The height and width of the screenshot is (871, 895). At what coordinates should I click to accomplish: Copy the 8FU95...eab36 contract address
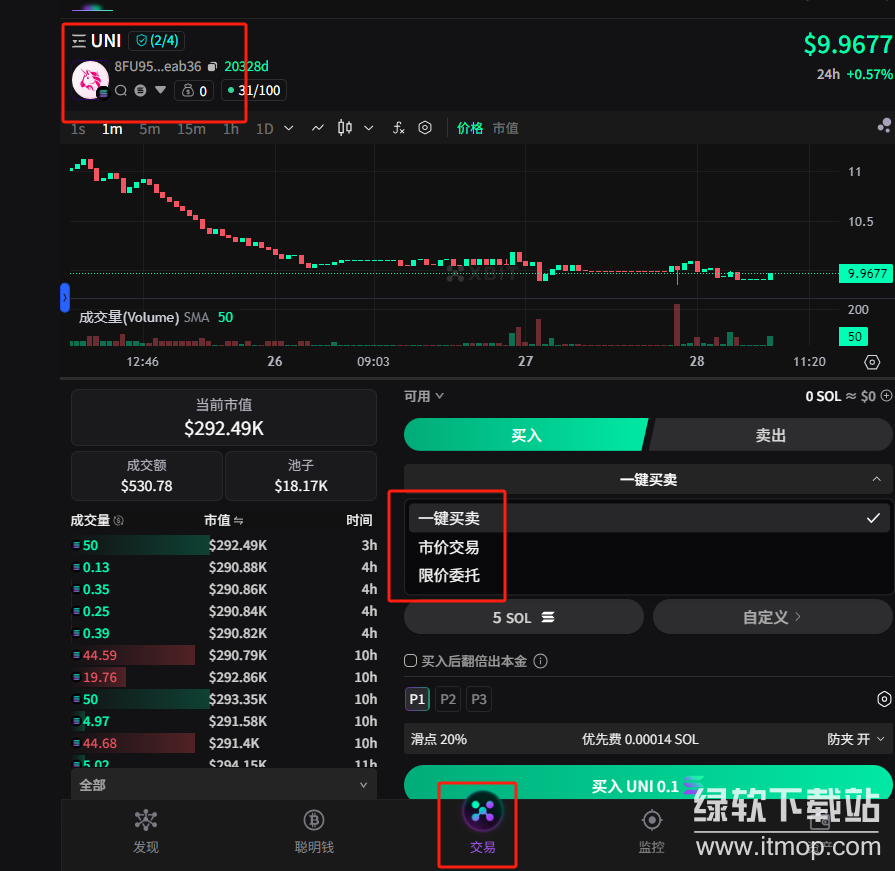tap(212, 67)
